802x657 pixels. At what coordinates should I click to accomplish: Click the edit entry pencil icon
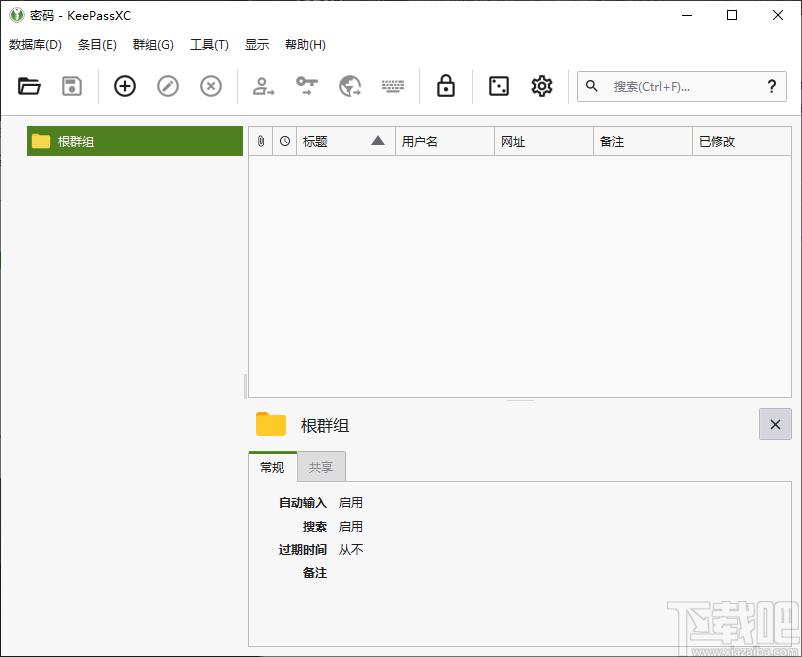coord(168,86)
